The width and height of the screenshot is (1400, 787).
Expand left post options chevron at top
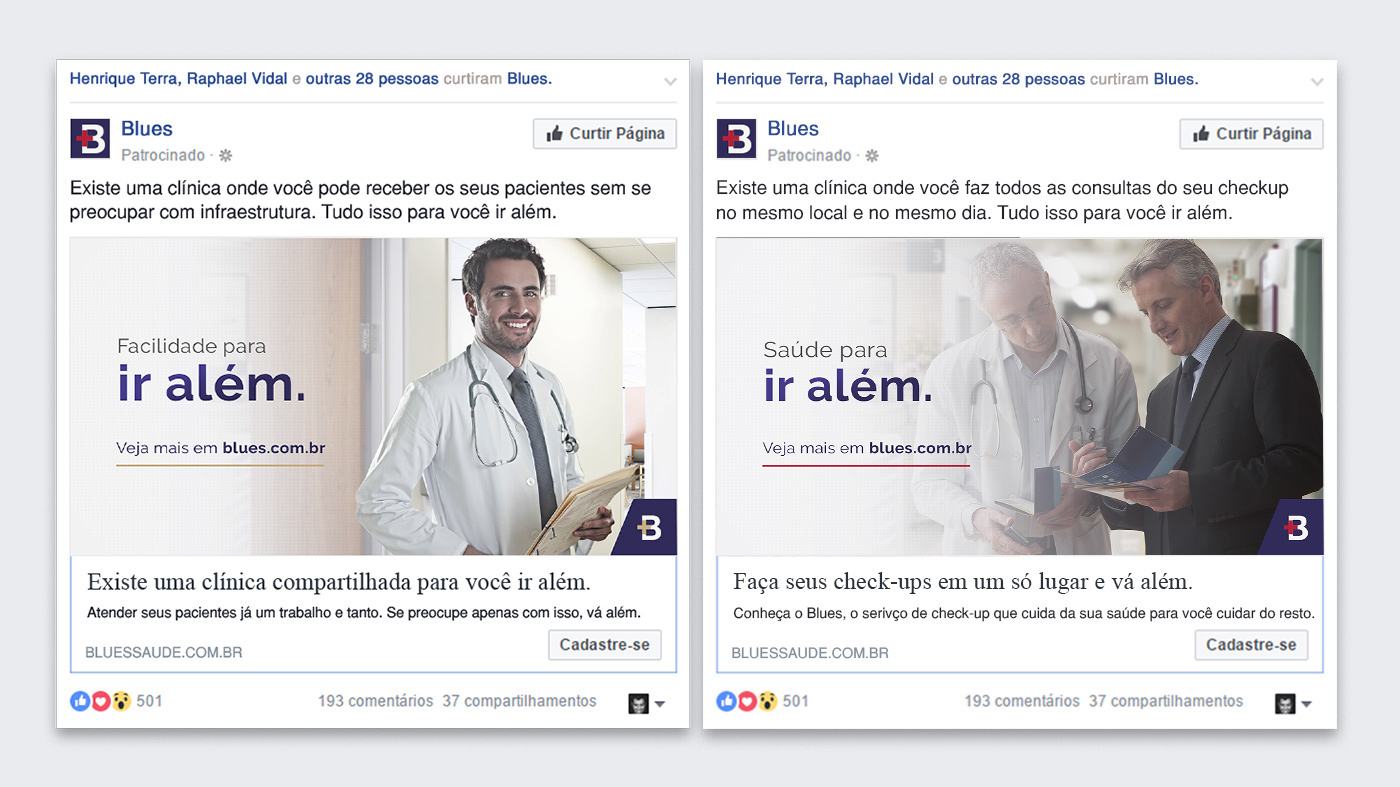click(x=670, y=82)
